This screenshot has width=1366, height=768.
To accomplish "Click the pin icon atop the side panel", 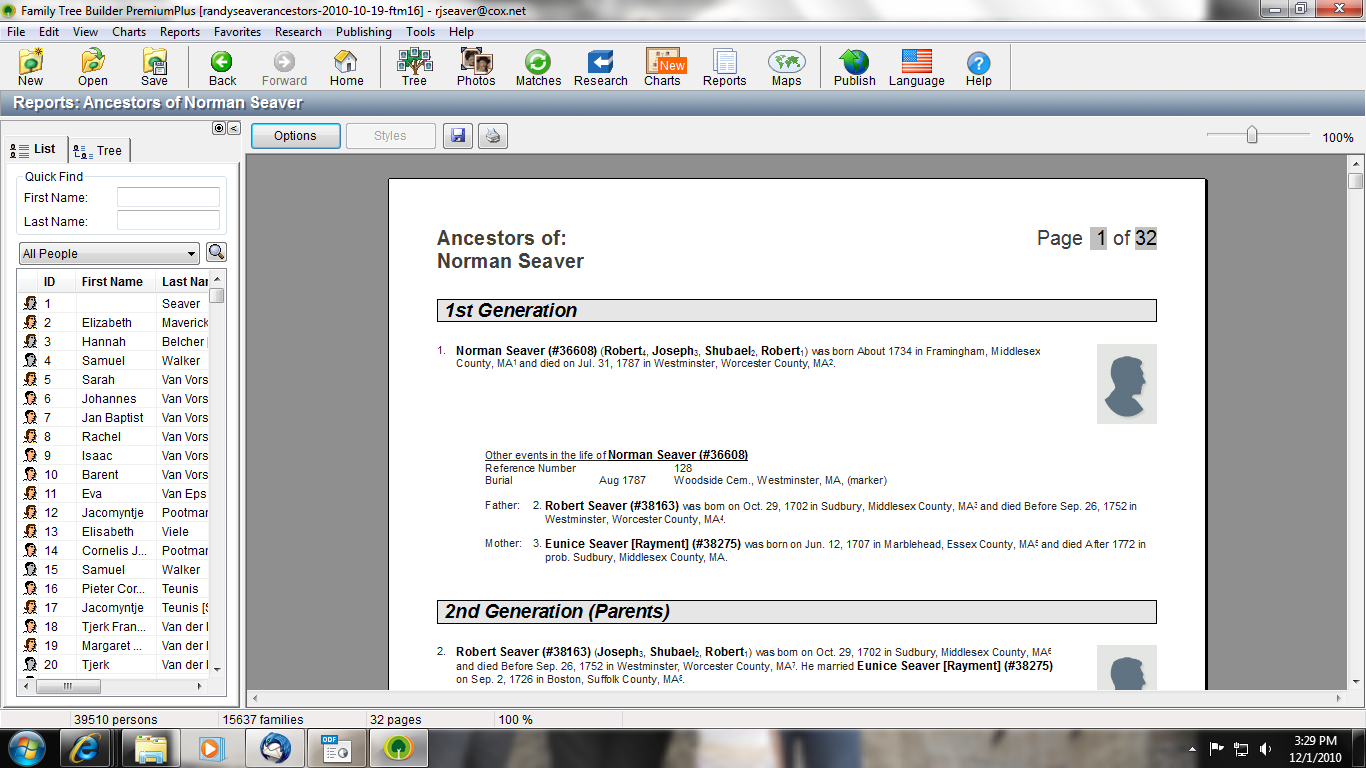I will pyautogui.click(x=220, y=128).
